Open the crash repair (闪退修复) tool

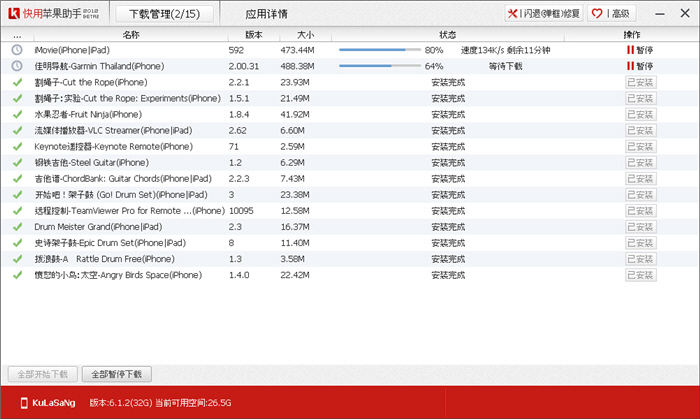click(x=544, y=13)
